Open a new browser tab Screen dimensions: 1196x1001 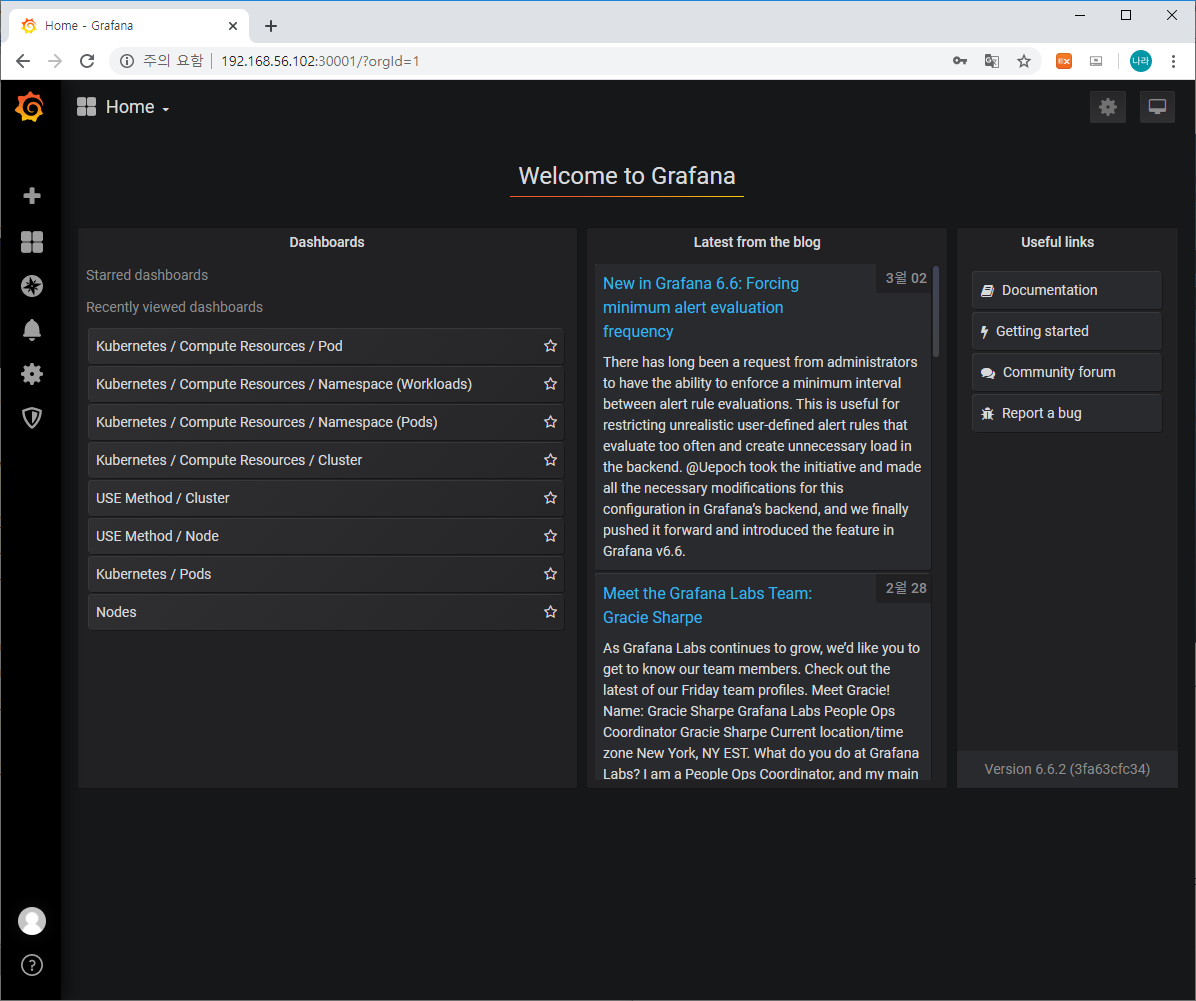(x=271, y=26)
